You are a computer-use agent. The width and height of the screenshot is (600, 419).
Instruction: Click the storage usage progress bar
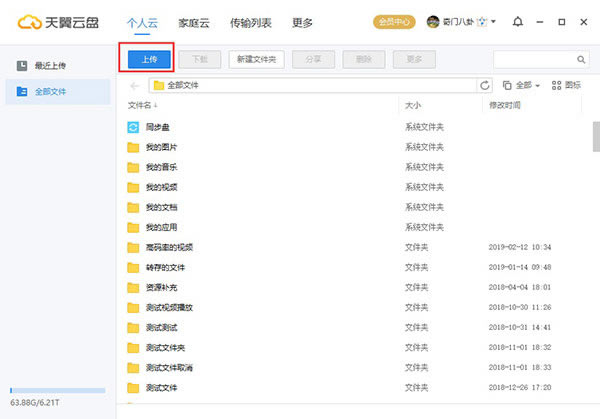57,390
